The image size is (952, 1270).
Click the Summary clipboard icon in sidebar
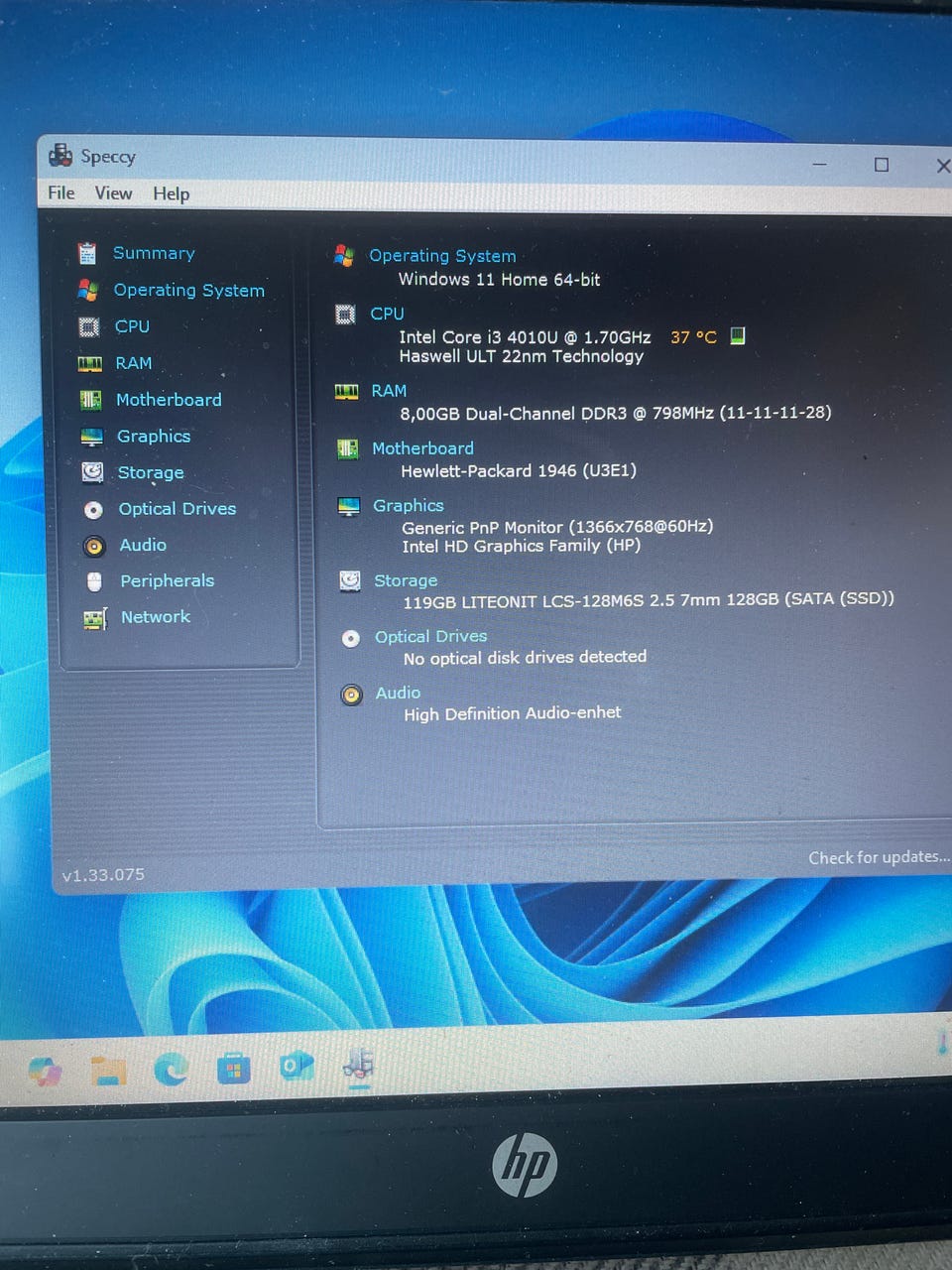pos(87,253)
